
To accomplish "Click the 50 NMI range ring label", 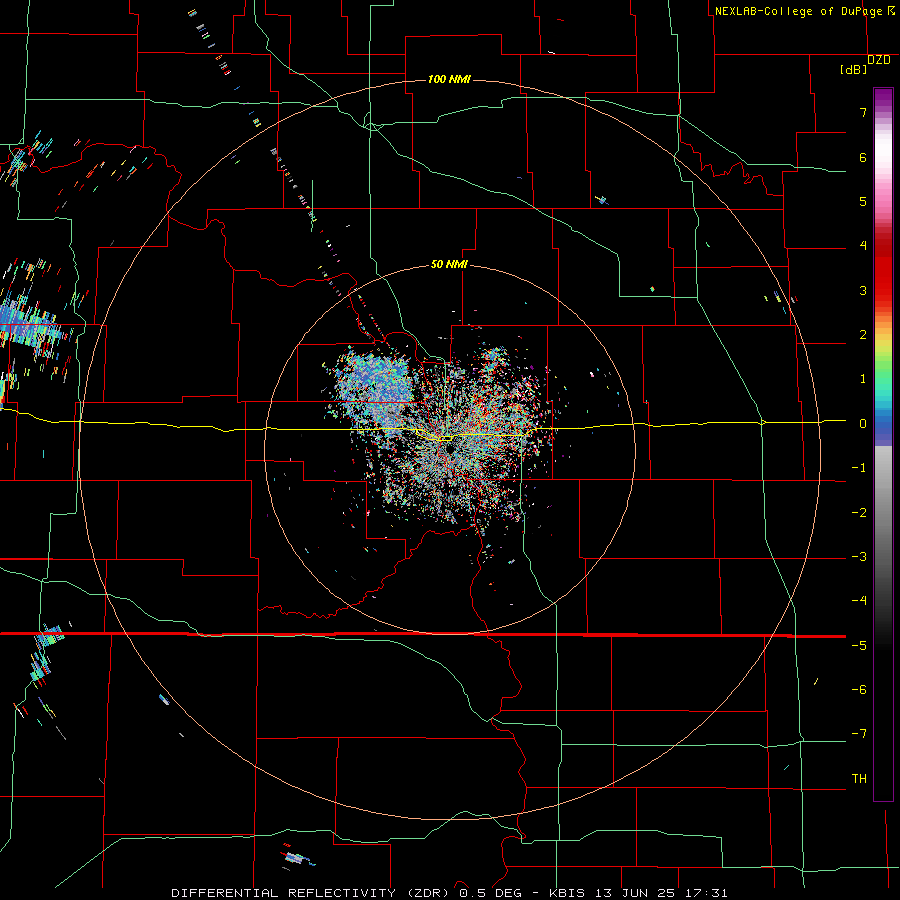I will coord(449,264).
